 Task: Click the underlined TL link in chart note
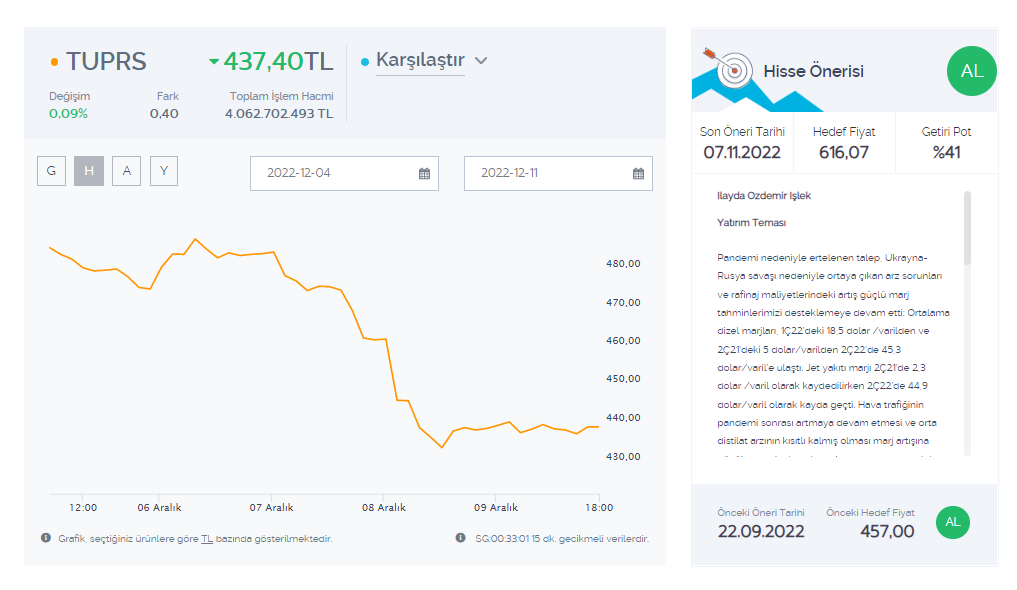tap(207, 539)
